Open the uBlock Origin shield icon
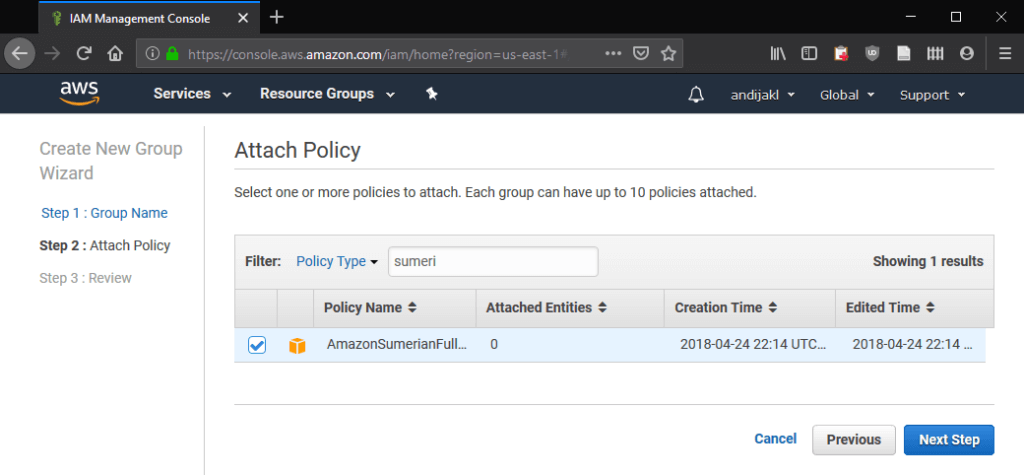The width and height of the screenshot is (1024, 475). tap(872, 54)
